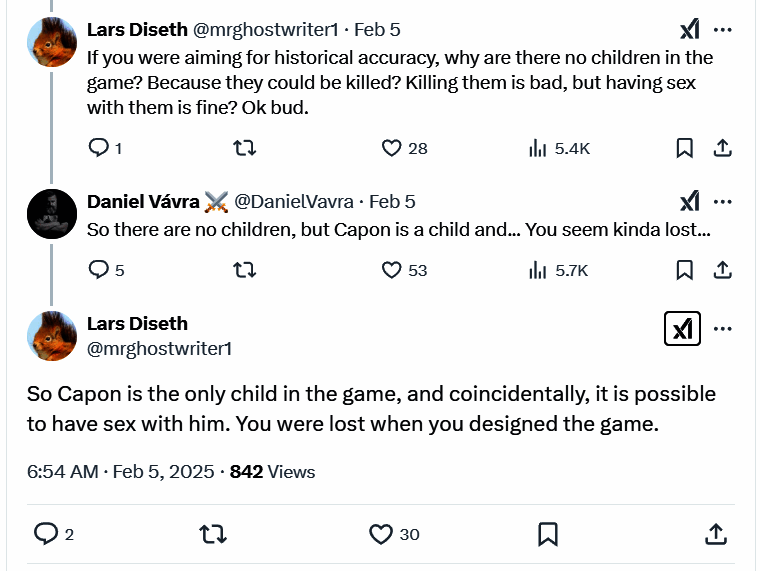
Task: Like Daniel Vávra's tweet with 53 likes
Action: coord(392,270)
